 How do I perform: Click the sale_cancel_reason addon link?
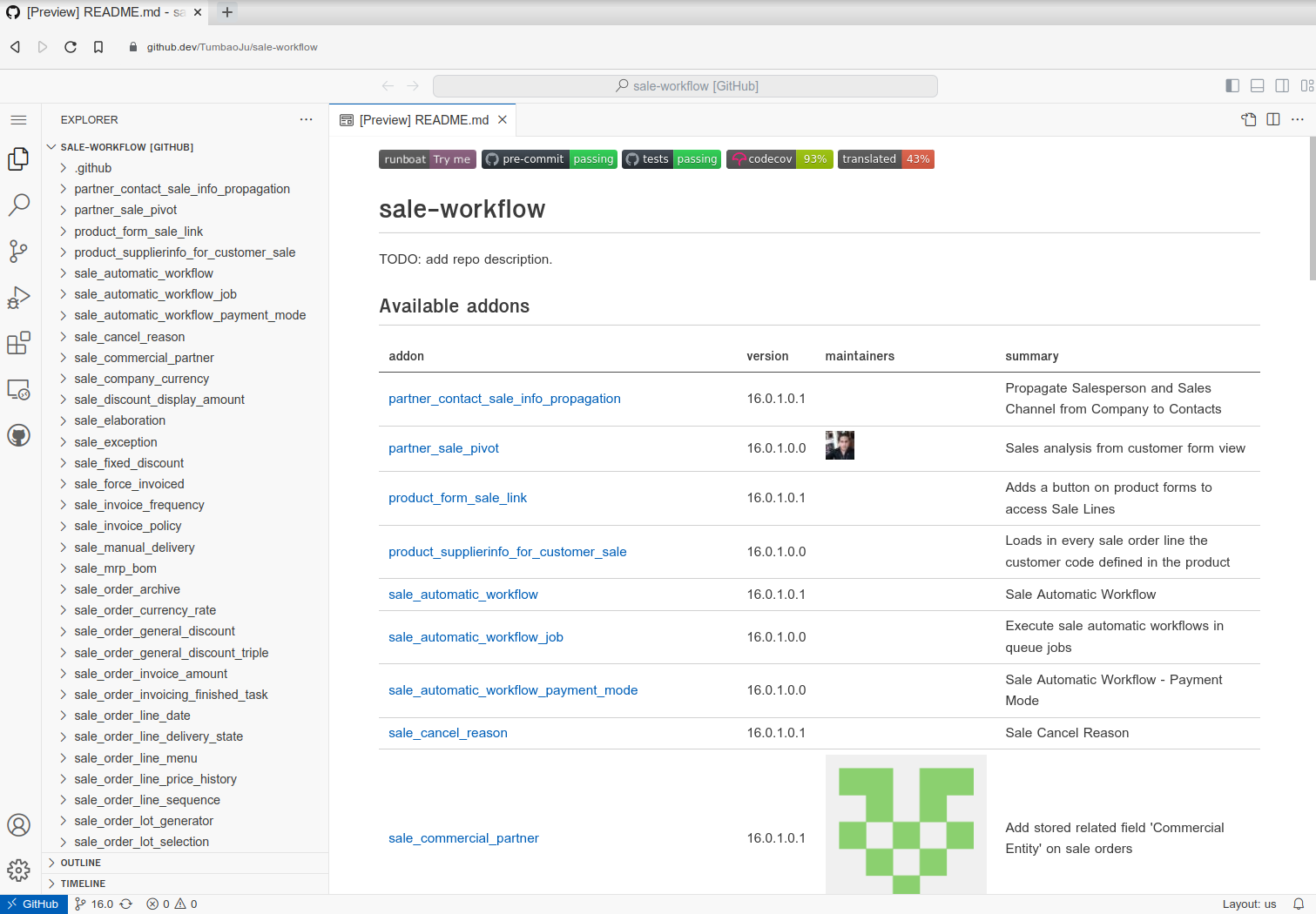tap(448, 733)
